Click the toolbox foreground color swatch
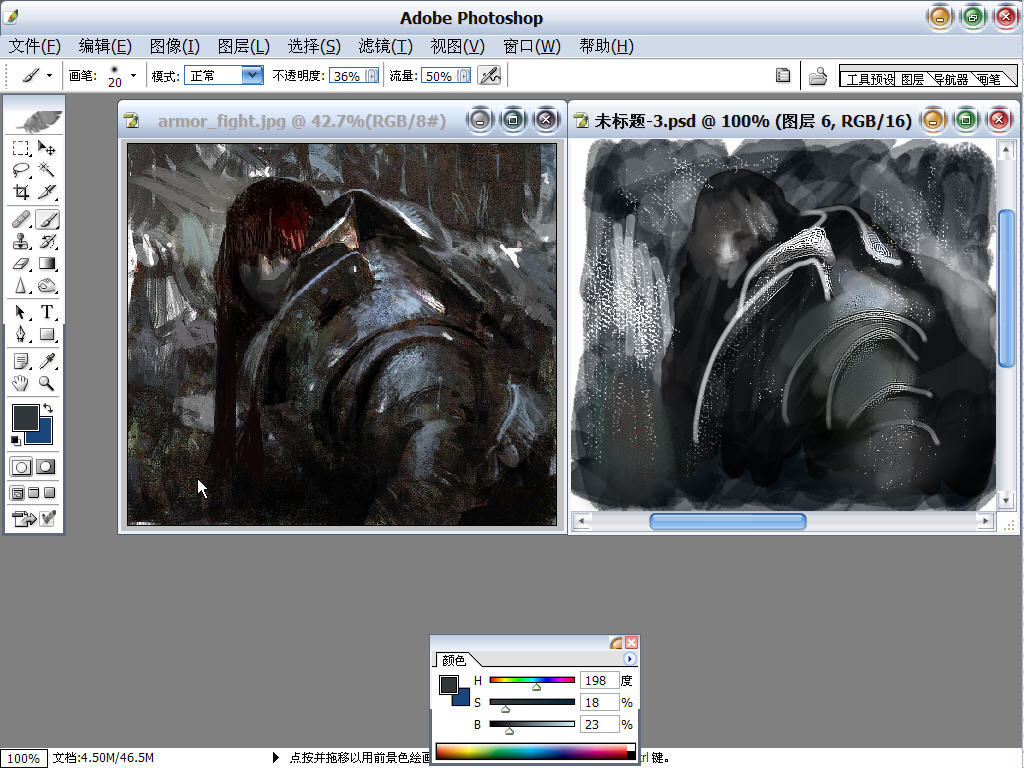This screenshot has height=768, width=1024. click(x=25, y=417)
